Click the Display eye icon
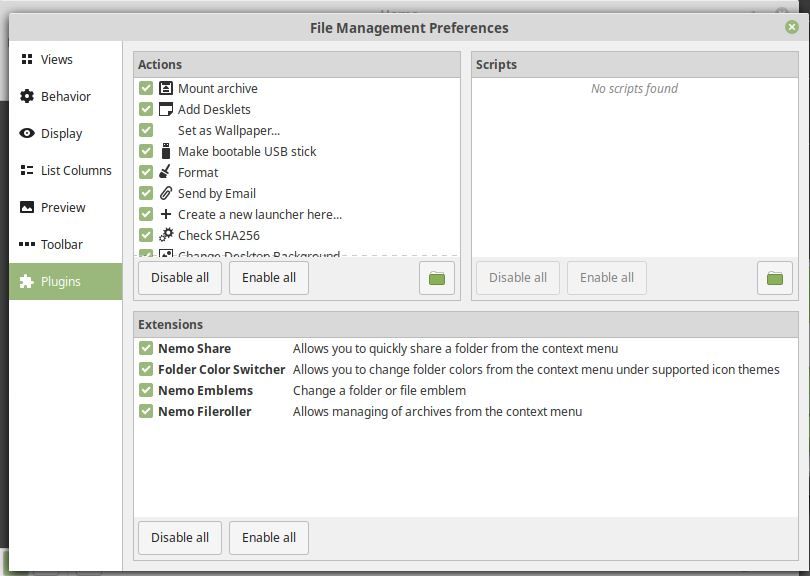 (x=27, y=133)
